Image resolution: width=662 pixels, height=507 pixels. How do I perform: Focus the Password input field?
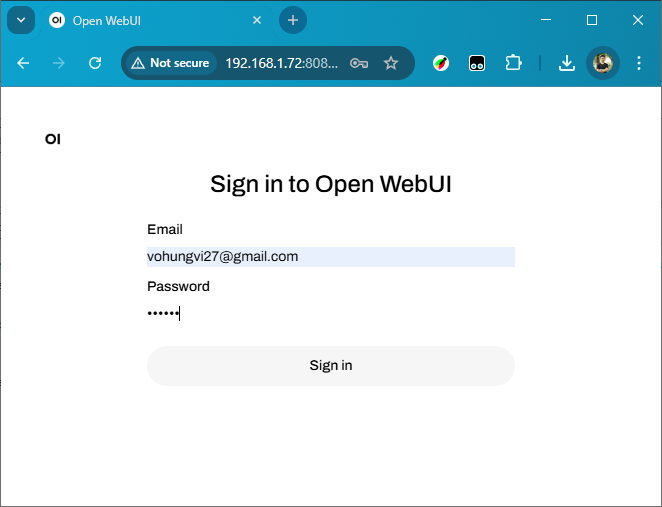(x=331, y=314)
